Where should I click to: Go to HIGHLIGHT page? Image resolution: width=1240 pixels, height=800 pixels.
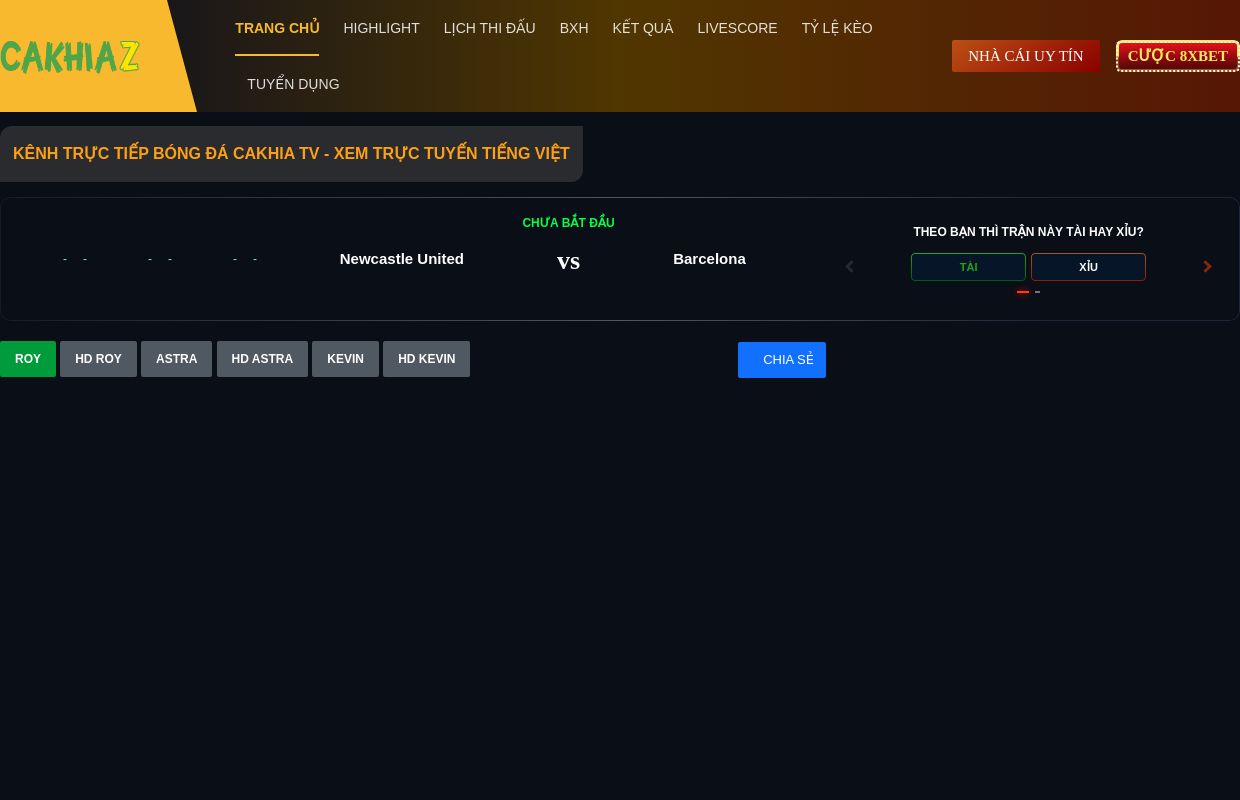(381, 28)
